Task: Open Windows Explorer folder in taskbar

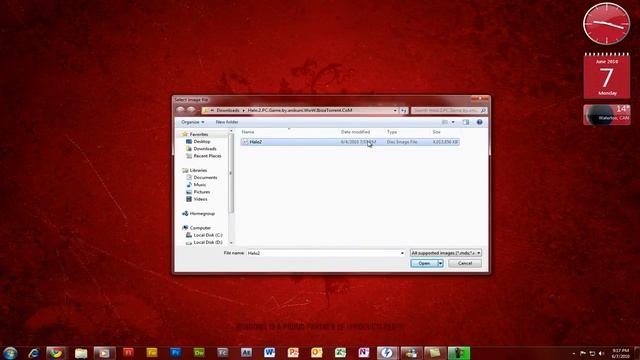Action: 81,353
